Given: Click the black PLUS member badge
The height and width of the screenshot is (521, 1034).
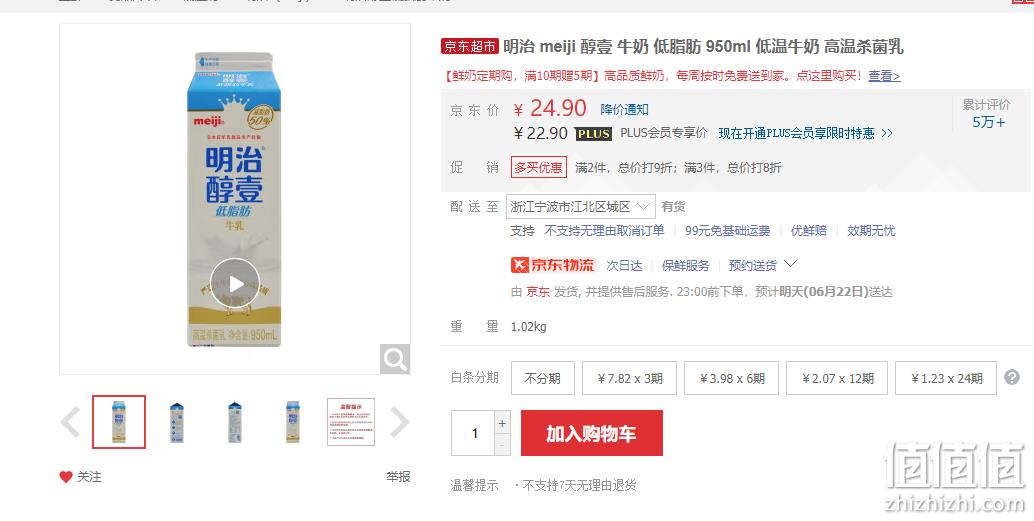Looking at the screenshot, I should tap(593, 134).
